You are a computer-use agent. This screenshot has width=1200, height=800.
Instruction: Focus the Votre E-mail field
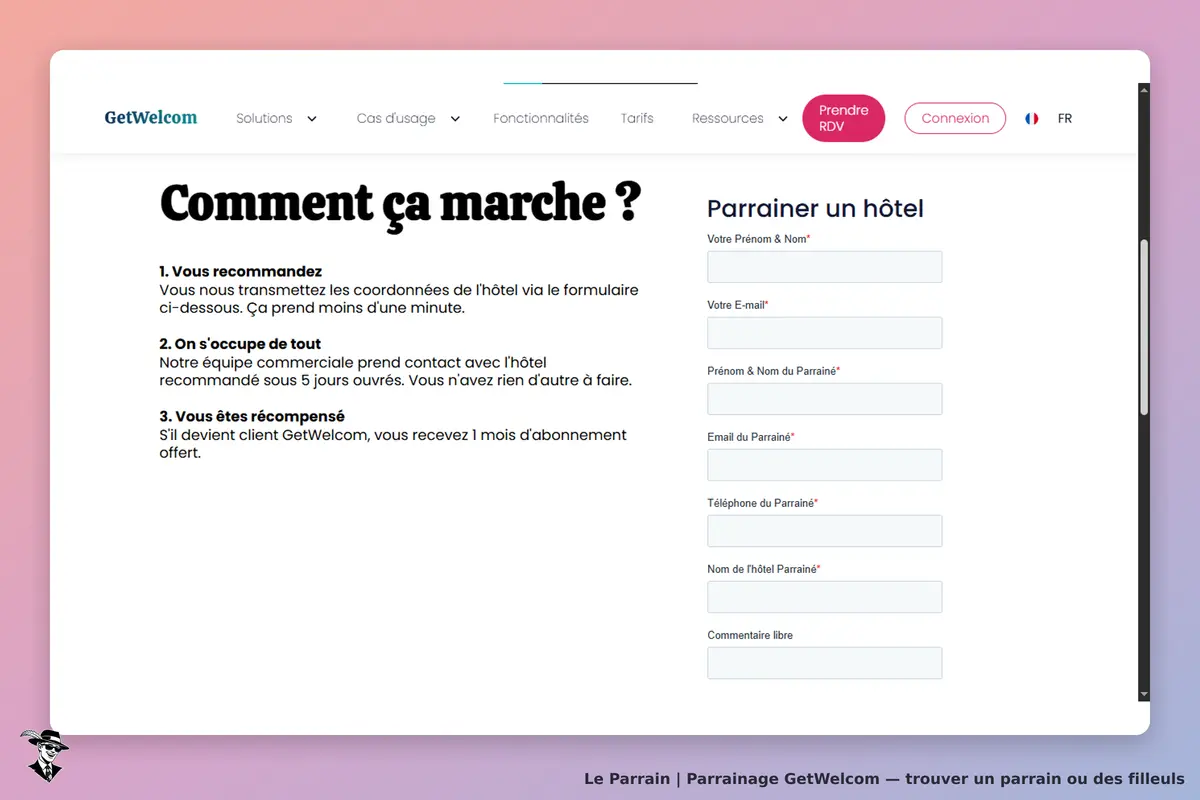[825, 333]
